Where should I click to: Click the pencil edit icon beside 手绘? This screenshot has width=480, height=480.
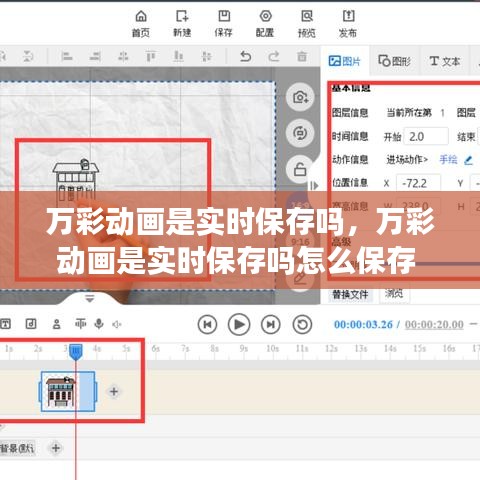coord(468,160)
